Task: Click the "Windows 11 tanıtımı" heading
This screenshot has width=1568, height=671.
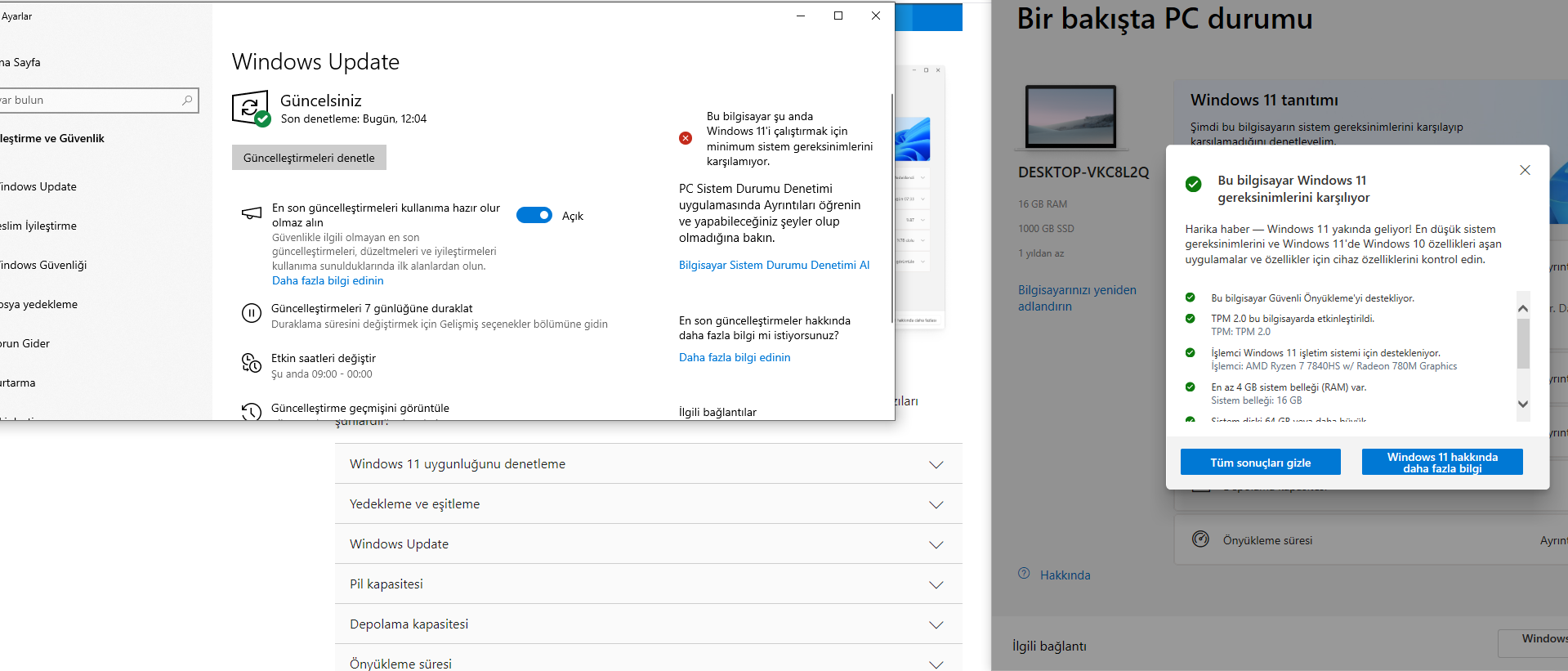Action: pyautogui.click(x=1264, y=100)
